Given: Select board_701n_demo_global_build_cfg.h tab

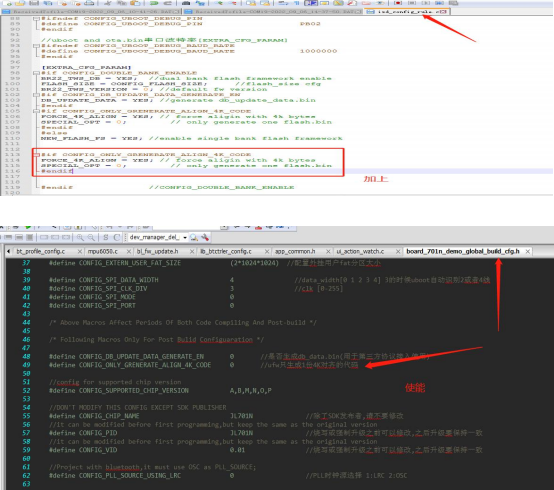Looking at the screenshot, I should [x=463, y=251].
